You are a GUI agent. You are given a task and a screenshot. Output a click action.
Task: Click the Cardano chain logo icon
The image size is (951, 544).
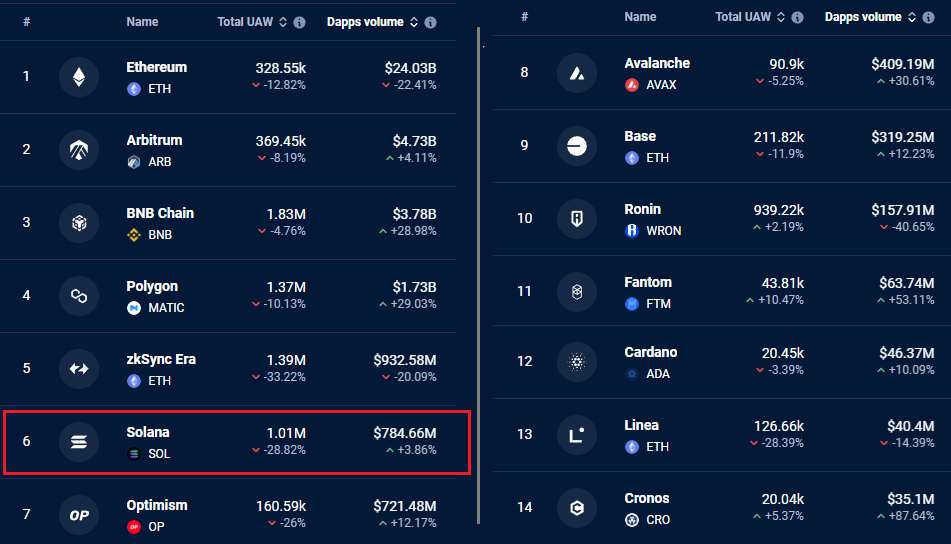pos(577,361)
